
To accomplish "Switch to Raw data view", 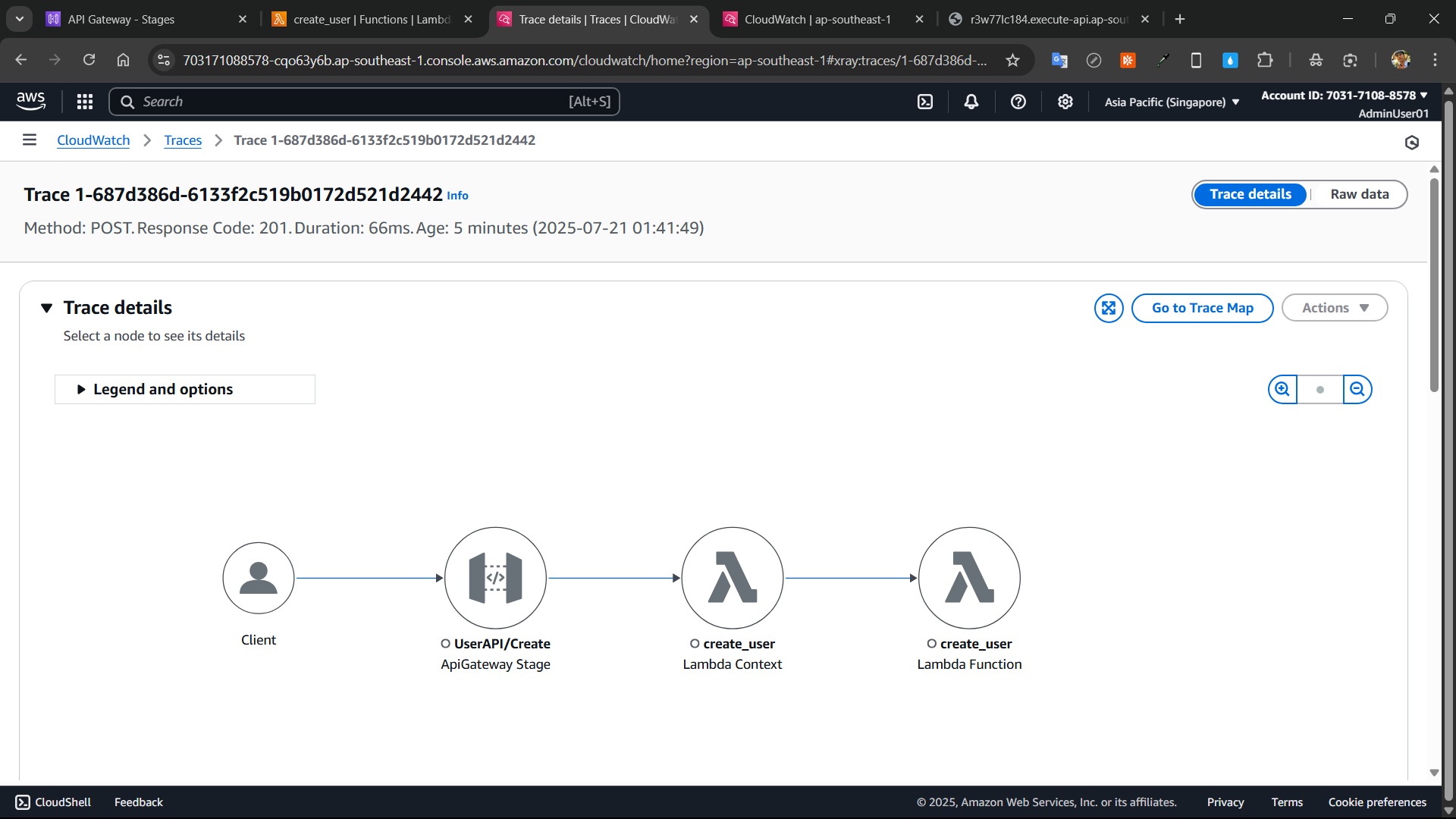I will click(x=1359, y=194).
